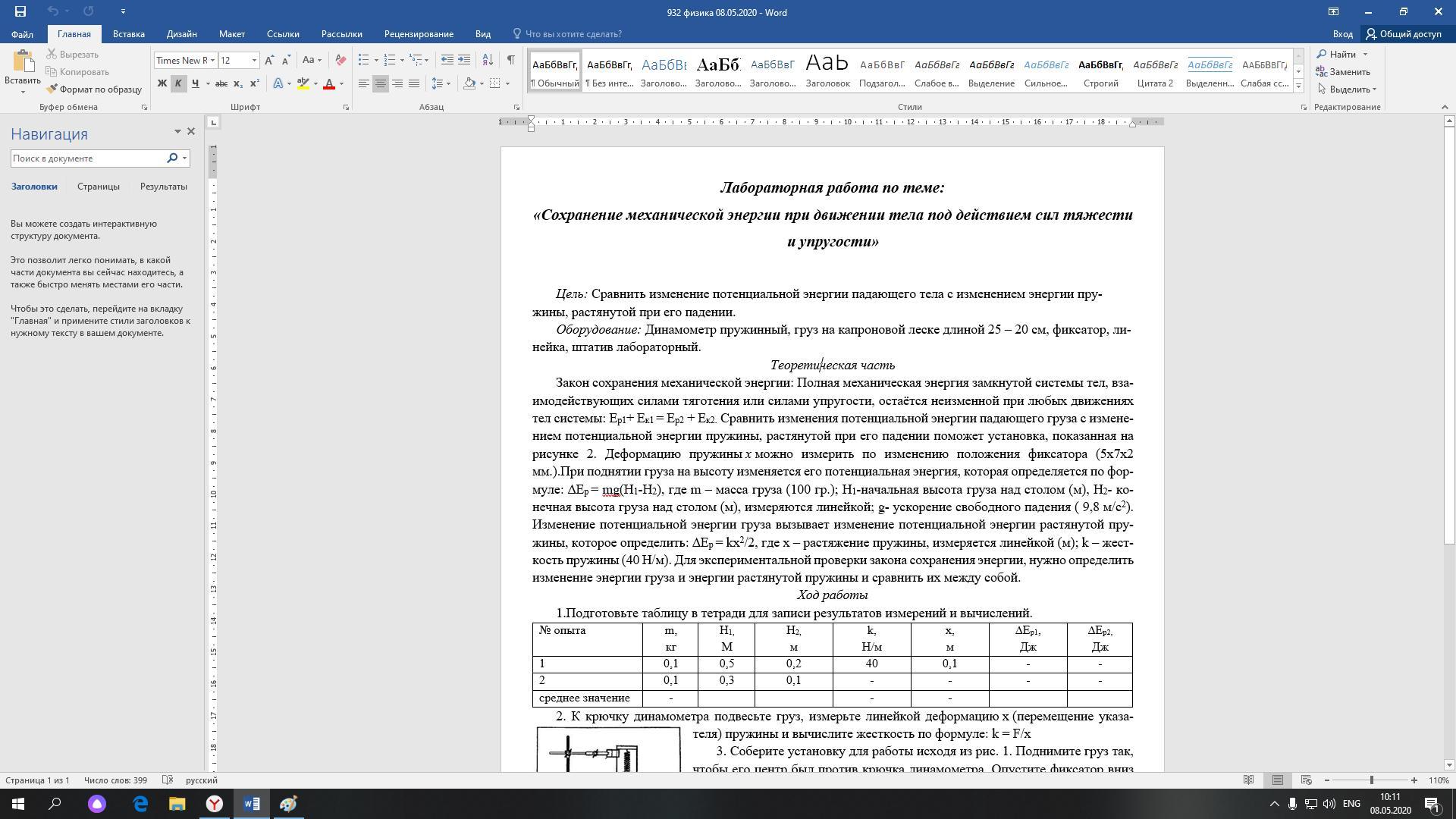Toggle strikethrough (abc) formatting
Screen dimensions: 1456x819
coord(221,83)
